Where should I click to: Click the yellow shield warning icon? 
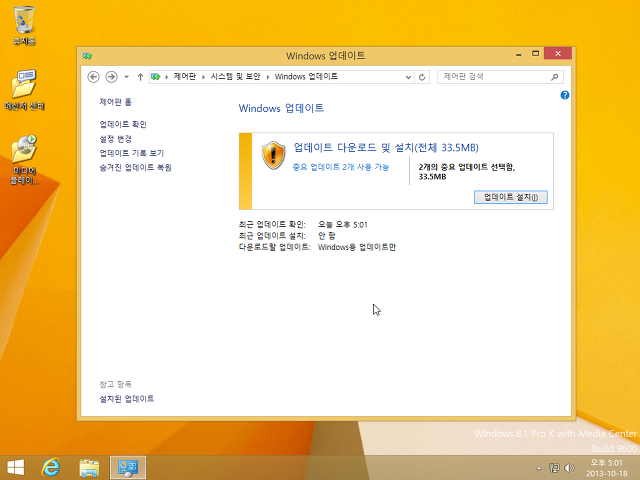click(x=273, y=156)
